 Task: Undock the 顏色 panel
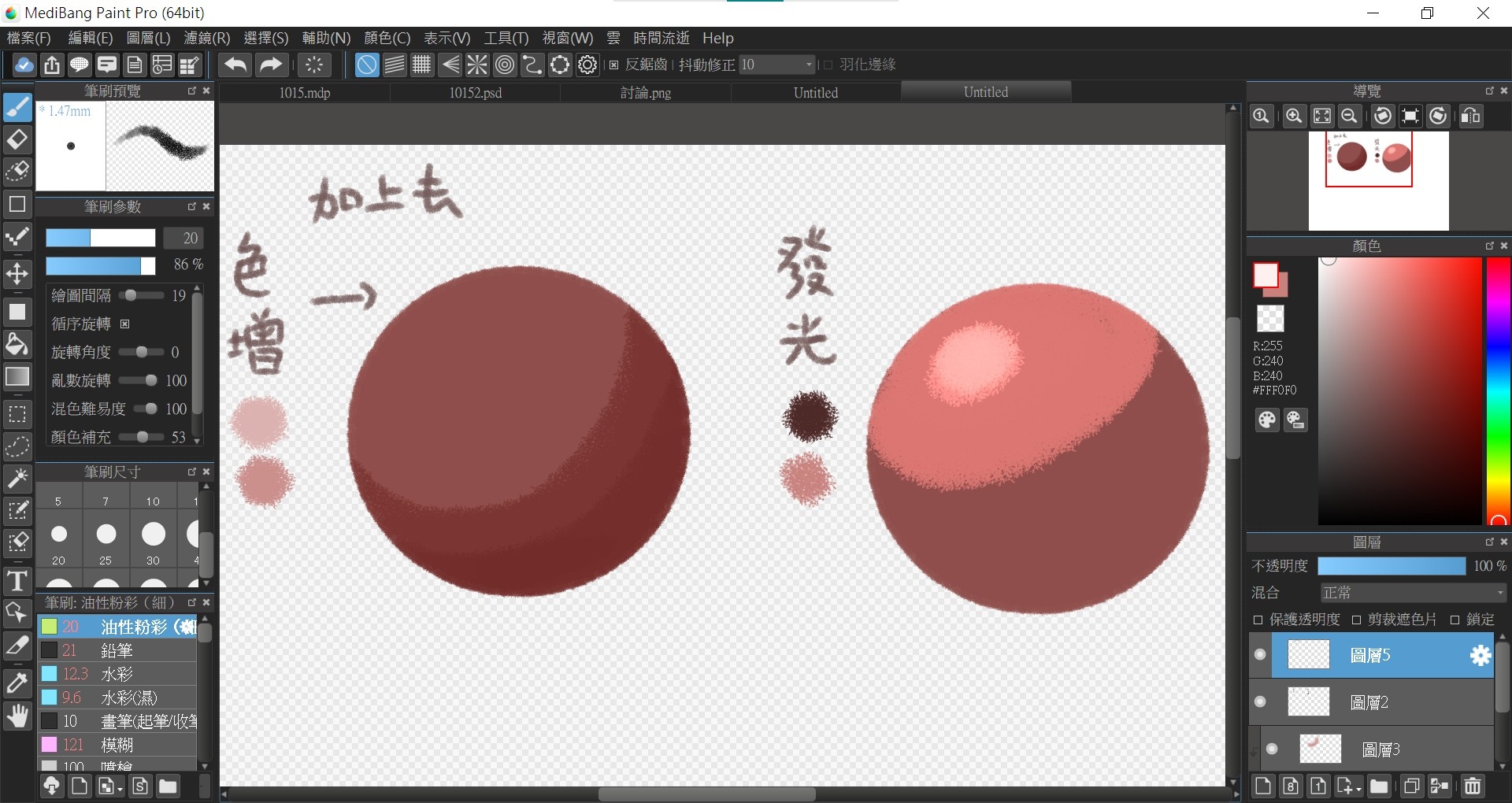1489,246
